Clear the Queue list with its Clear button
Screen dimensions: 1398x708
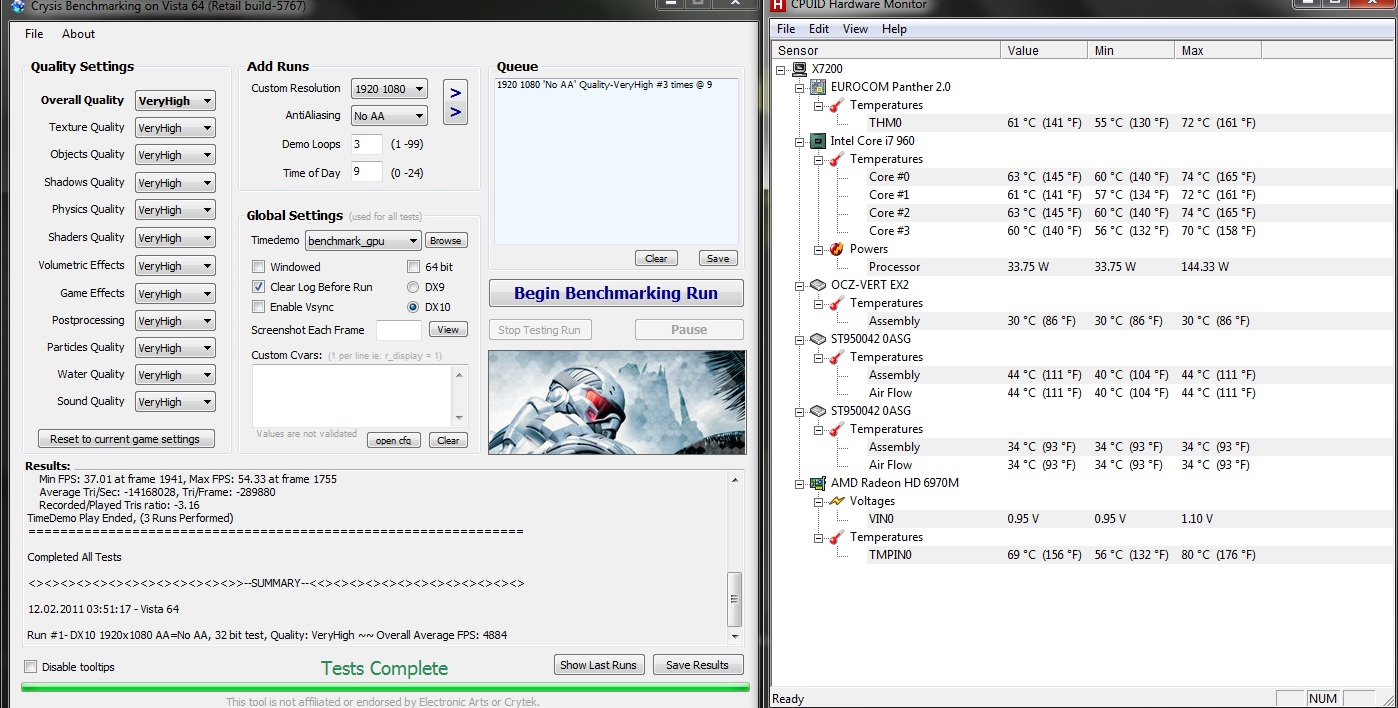pos(656,258)
